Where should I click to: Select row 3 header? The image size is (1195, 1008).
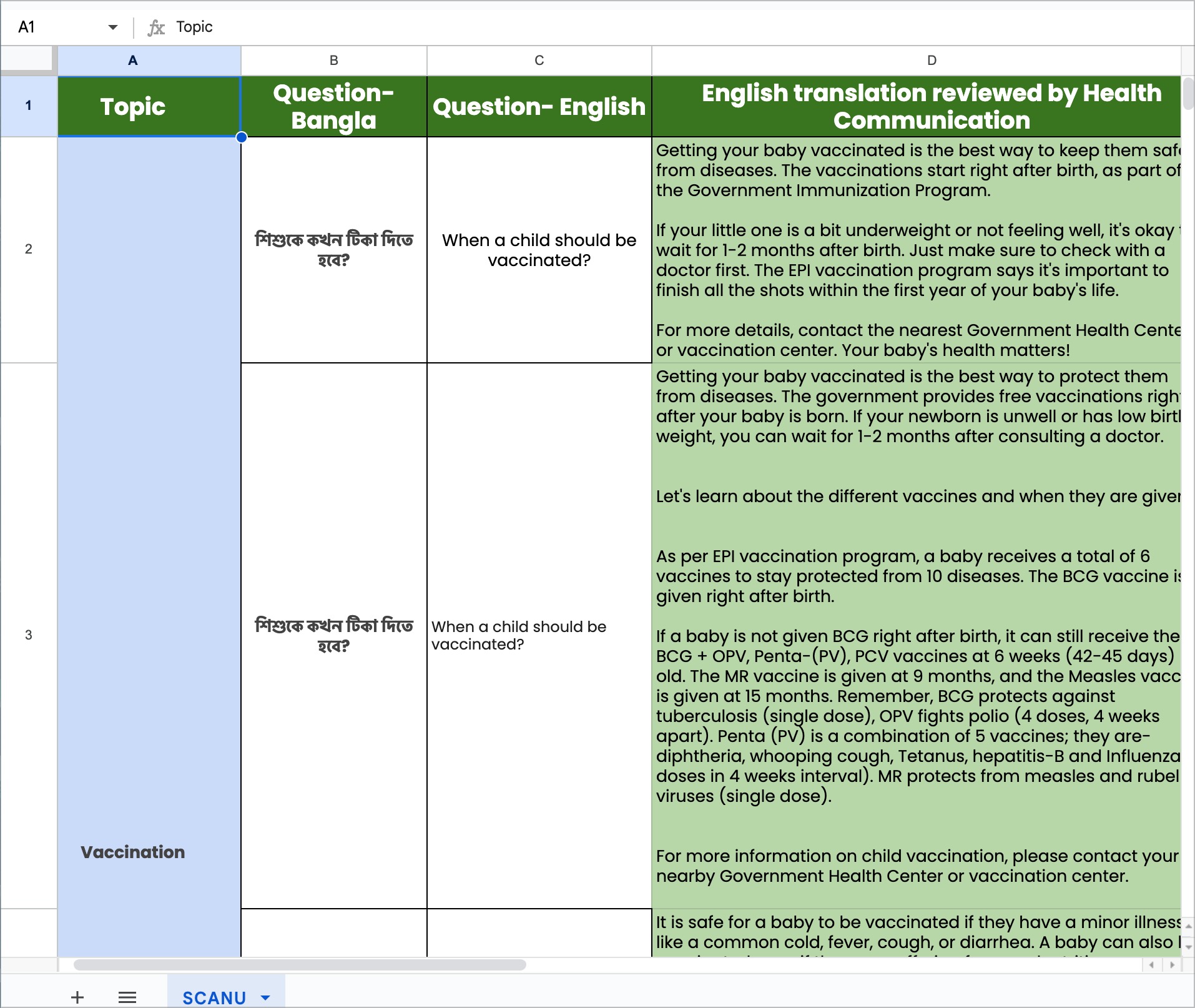pos(29,635)
